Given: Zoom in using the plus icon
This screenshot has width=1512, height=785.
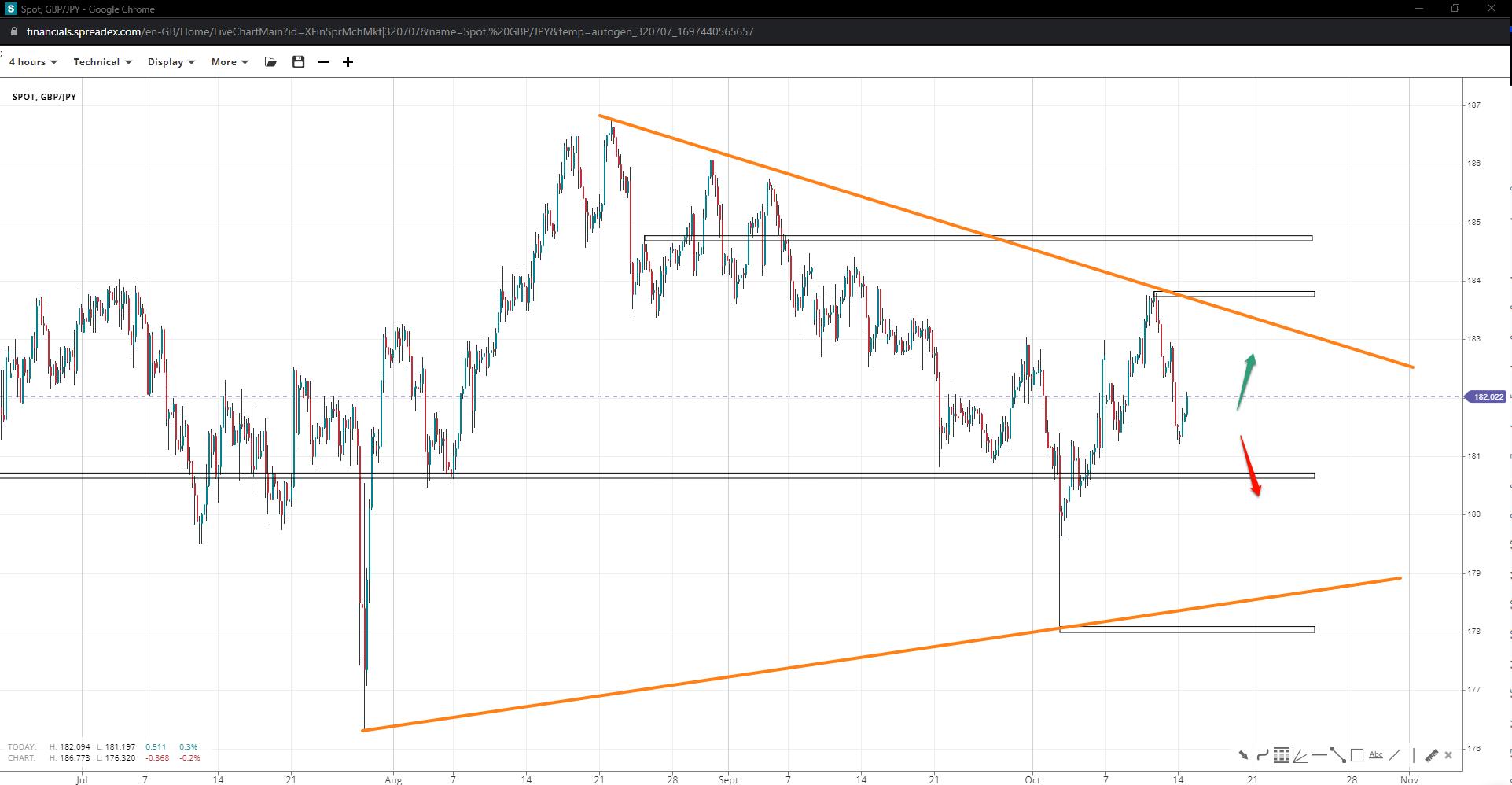Looking at the screenshot, I should click(348, 62).
